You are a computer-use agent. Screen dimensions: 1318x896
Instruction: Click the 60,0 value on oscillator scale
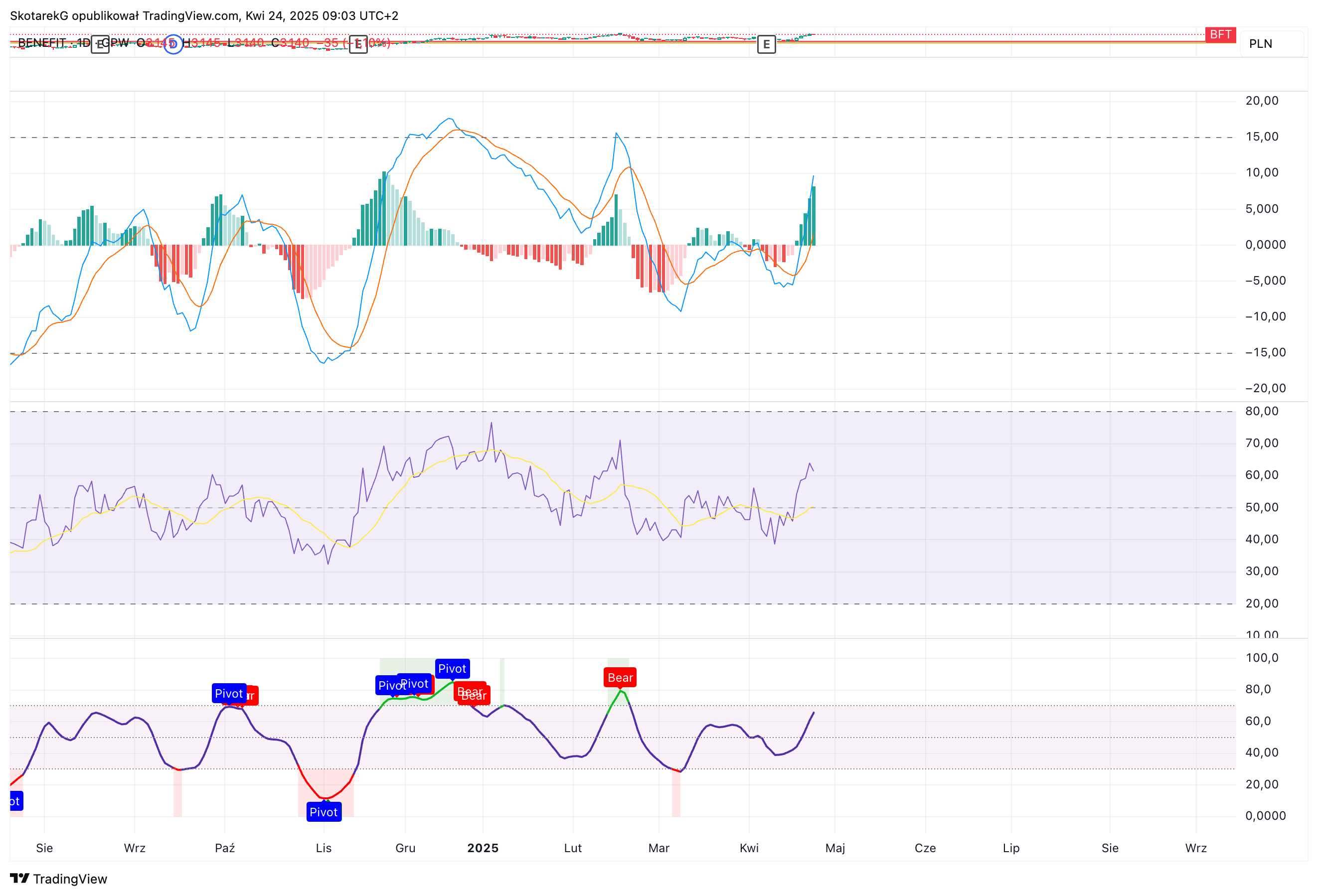1258,721
